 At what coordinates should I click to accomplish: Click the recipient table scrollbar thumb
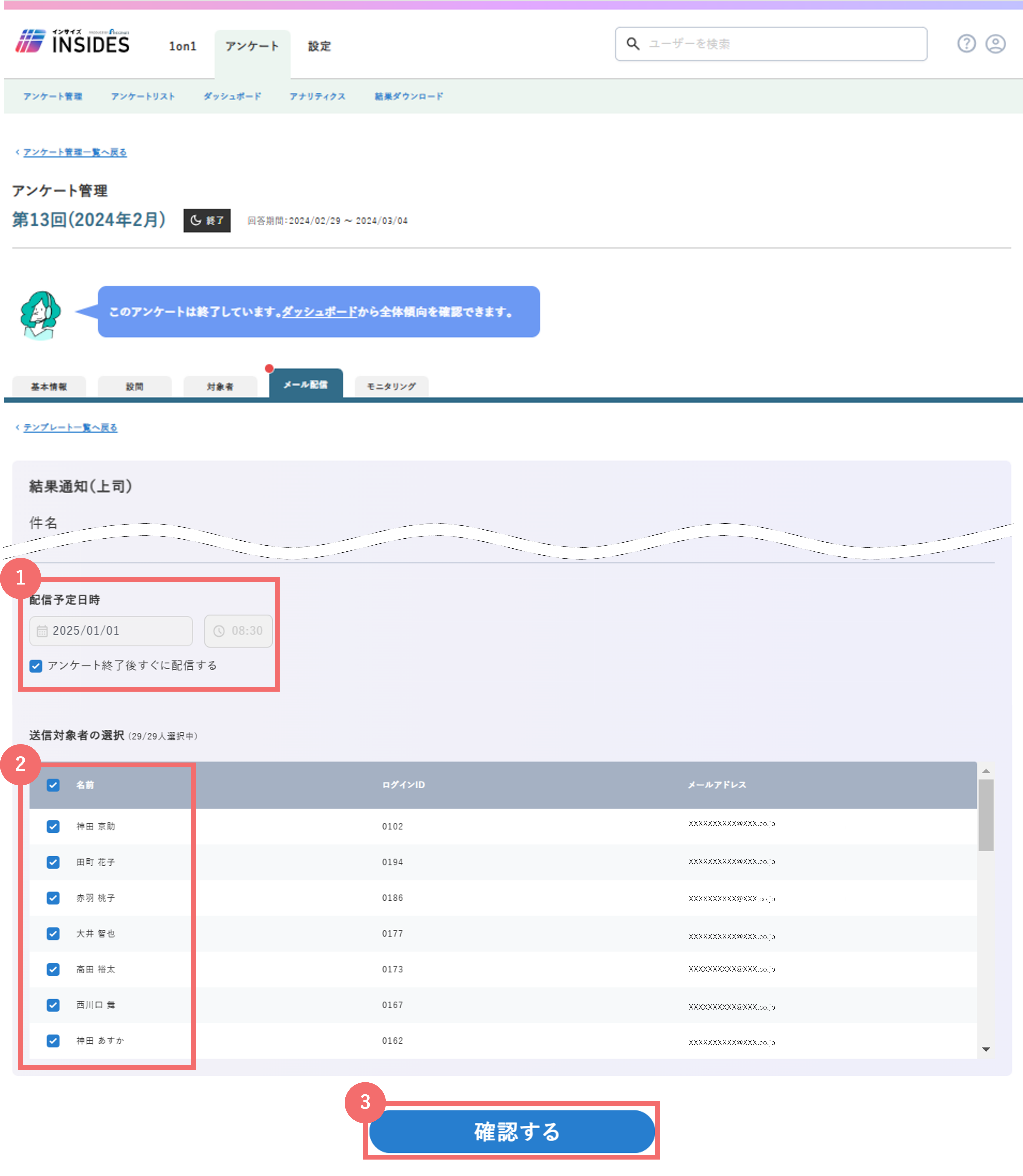tap(986, 816)
